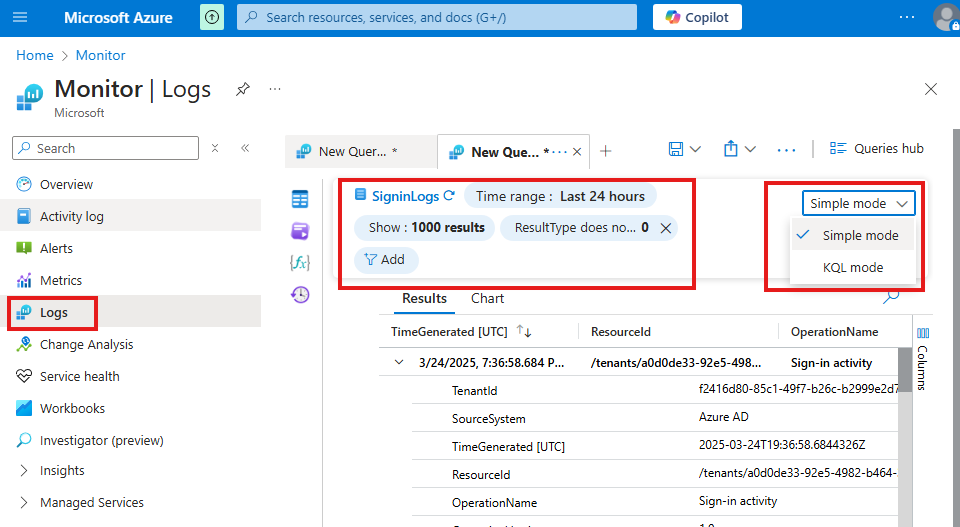Go to Home breadcrumb
The image size is (960, 527).
[35, 55]
